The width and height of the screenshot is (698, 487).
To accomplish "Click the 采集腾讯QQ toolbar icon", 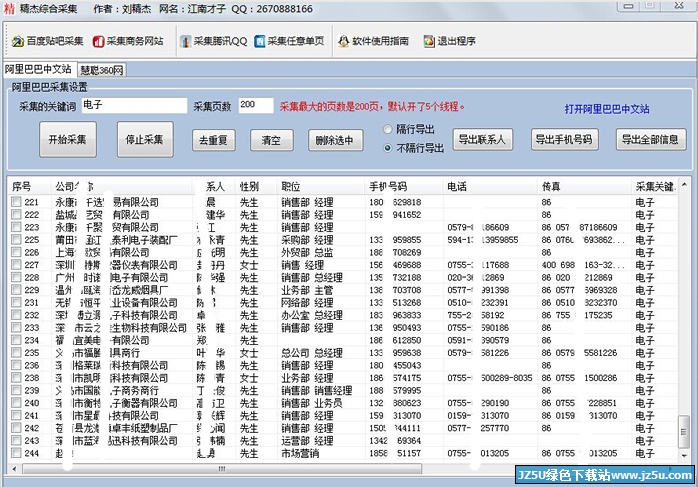I will [185, 41].
